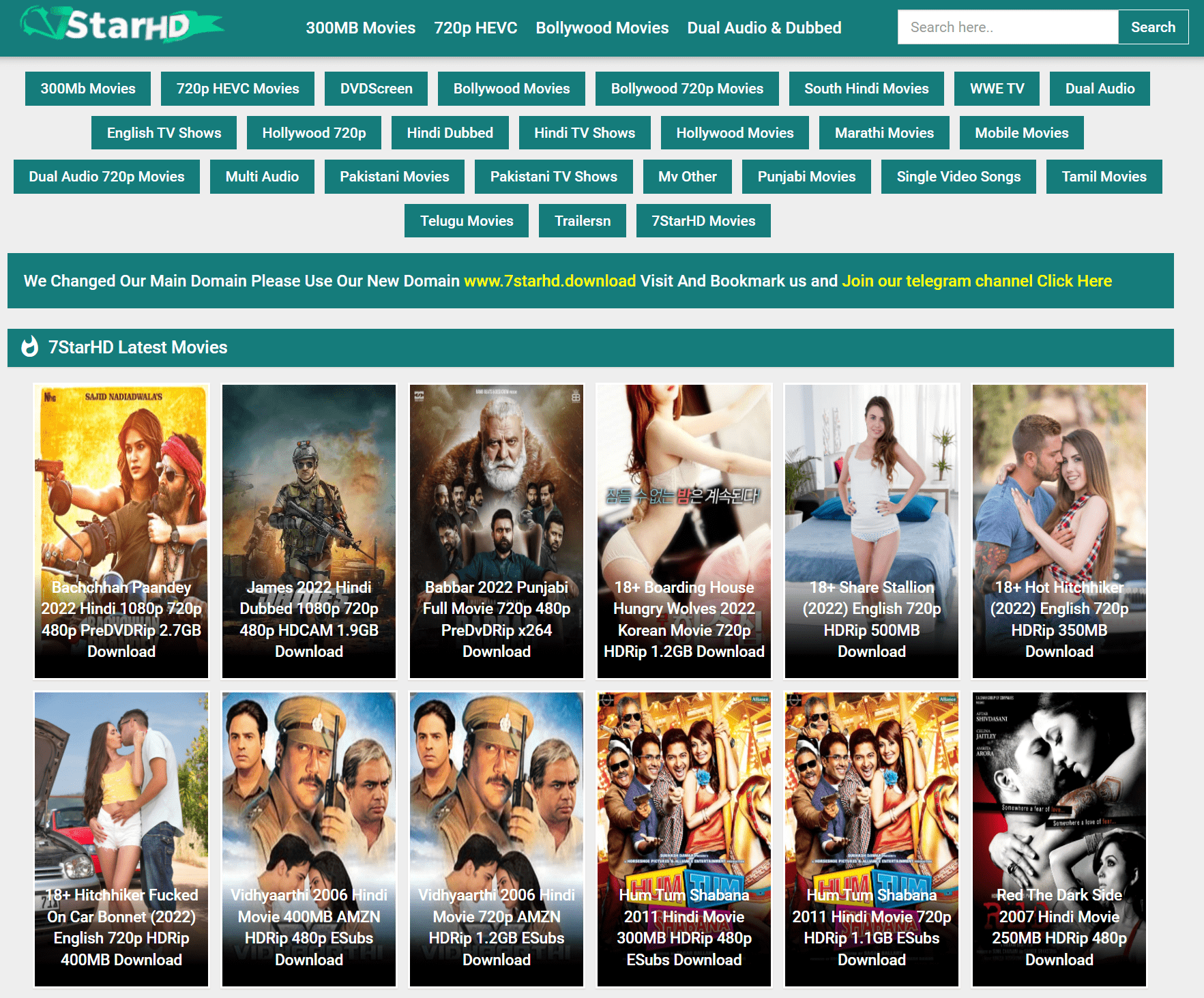Open Babbar 2022 Punjabi movie card

497,531
